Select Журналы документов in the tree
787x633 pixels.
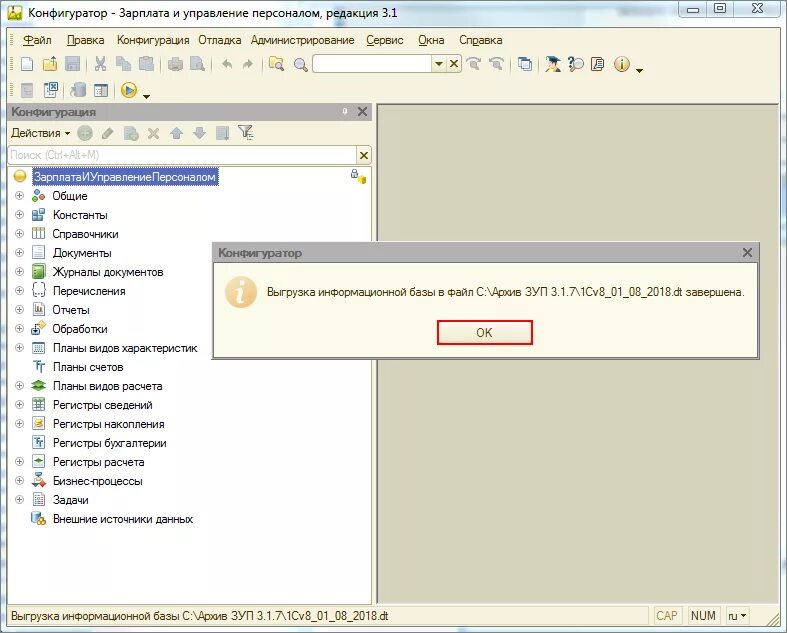tap(108, 272)
